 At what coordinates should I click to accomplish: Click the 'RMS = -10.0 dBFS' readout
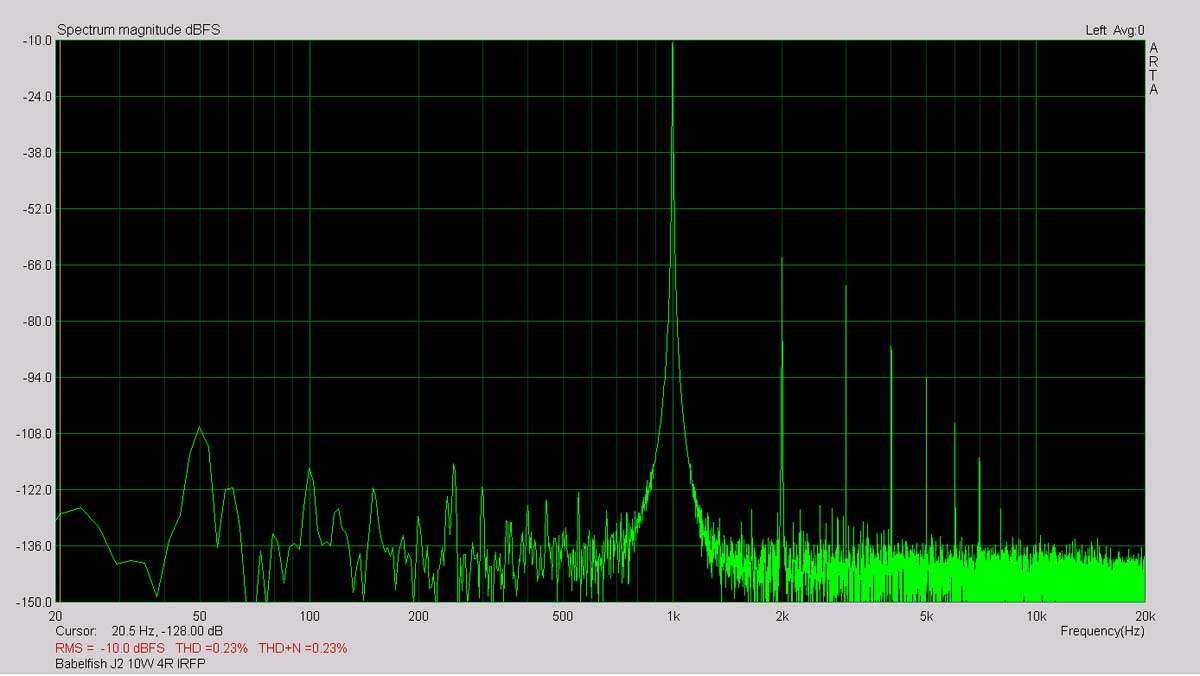111,648
